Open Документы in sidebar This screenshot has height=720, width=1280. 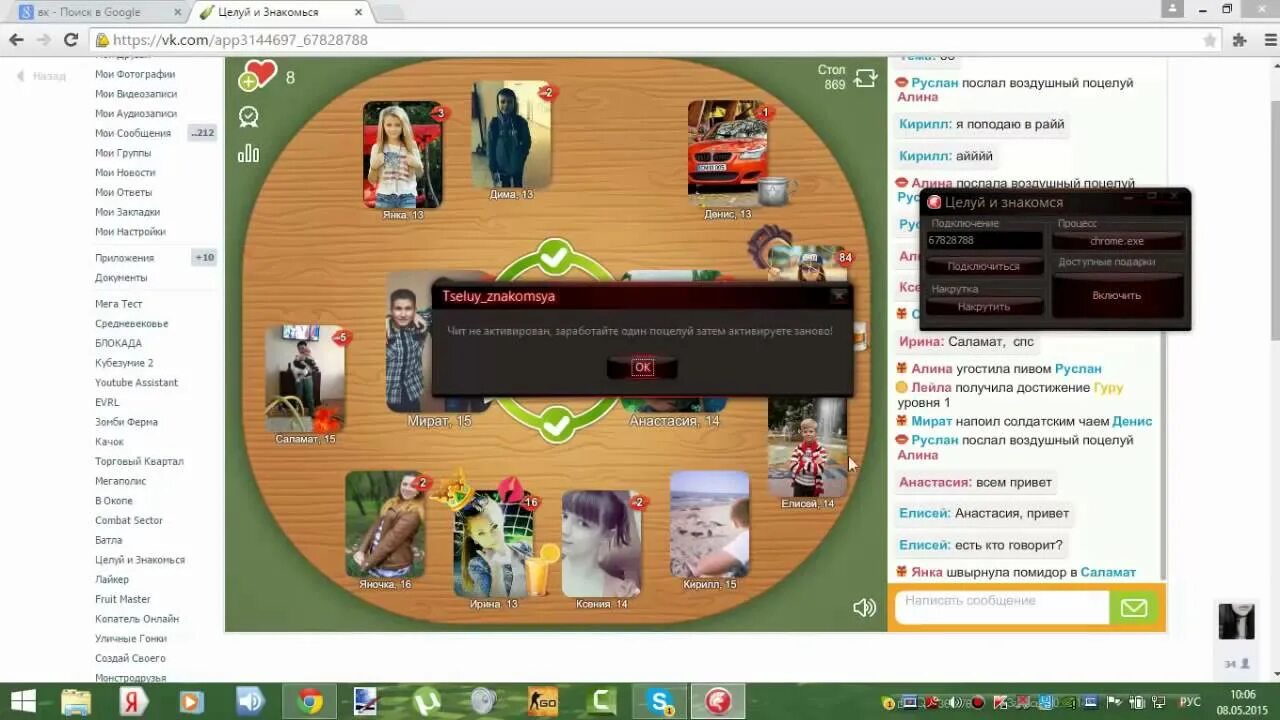(x=121, y=278)
